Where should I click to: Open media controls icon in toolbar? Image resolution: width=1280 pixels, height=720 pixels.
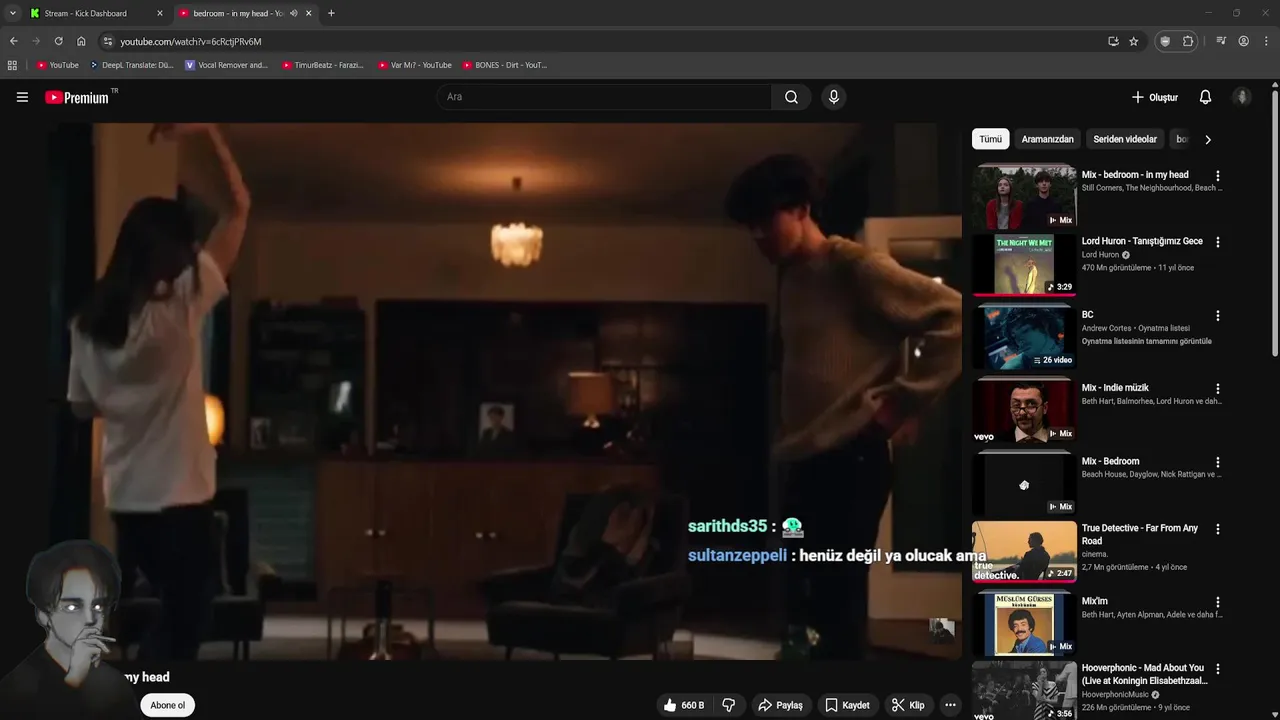[1221, 41]
